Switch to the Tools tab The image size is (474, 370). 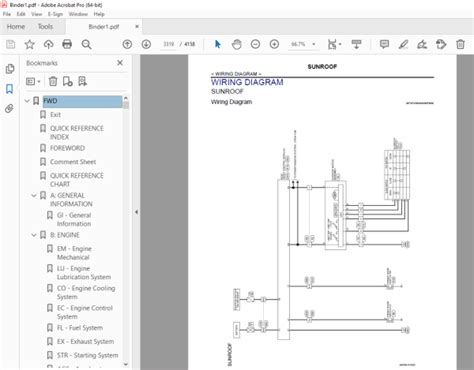tap(45, 27)
